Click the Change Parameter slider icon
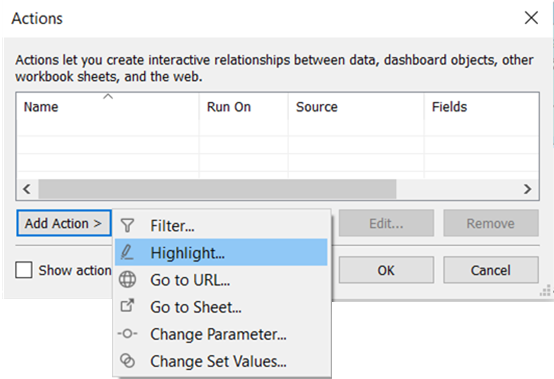The width and height of the screenshot is (554, 379). [127, 333]
